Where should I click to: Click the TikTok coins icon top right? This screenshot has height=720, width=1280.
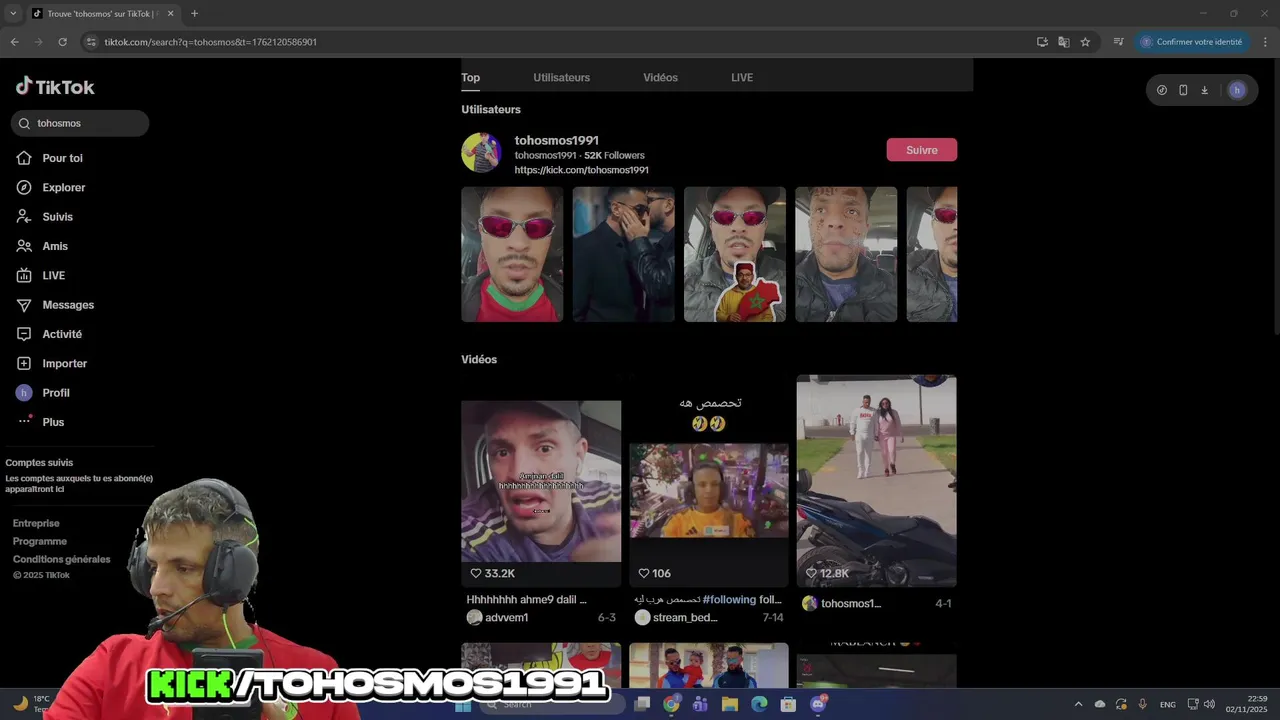click(x=1161, y=90)
